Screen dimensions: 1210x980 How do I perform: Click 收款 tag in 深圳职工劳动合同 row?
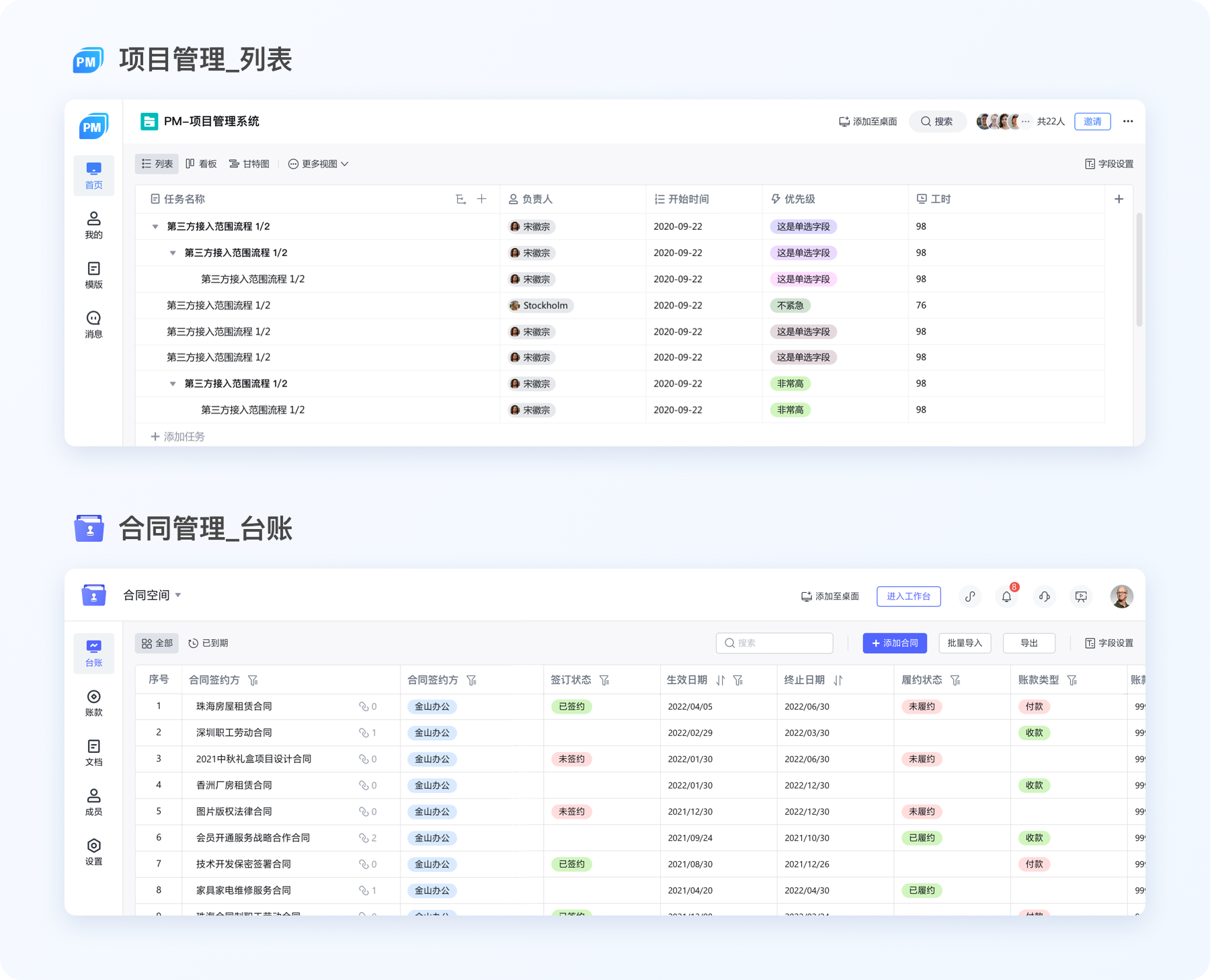[x=1034, y=733]
